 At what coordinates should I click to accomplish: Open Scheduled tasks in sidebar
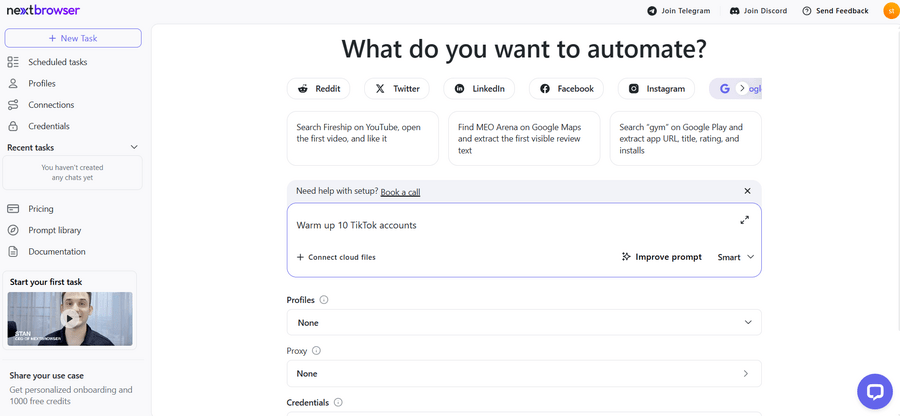(57, 62)
